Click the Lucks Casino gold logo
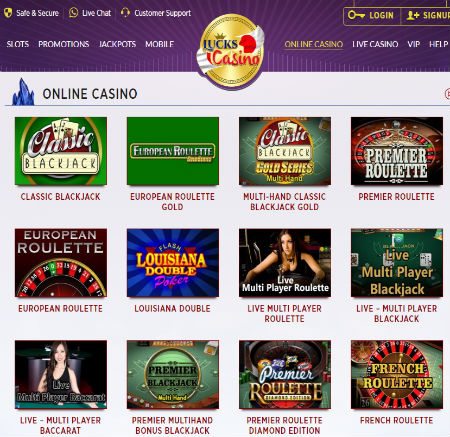Viewport: 450px width, 437px height. coord(231,52)
